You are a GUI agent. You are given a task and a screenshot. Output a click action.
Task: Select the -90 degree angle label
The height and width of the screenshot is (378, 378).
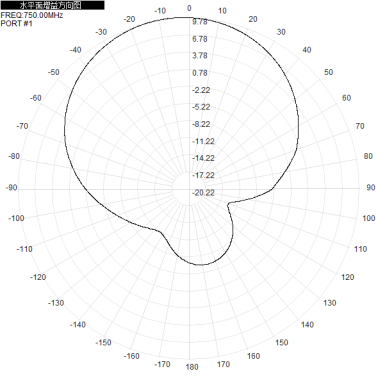[11, 187]
